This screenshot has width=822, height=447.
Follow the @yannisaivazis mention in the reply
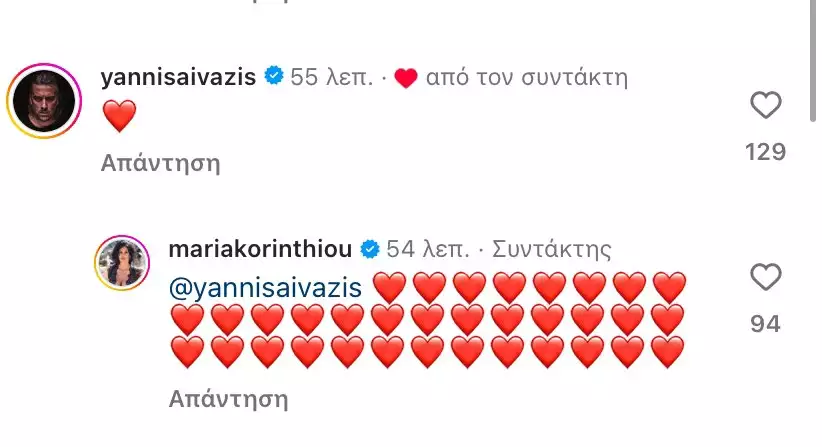[x=265, y=288]
